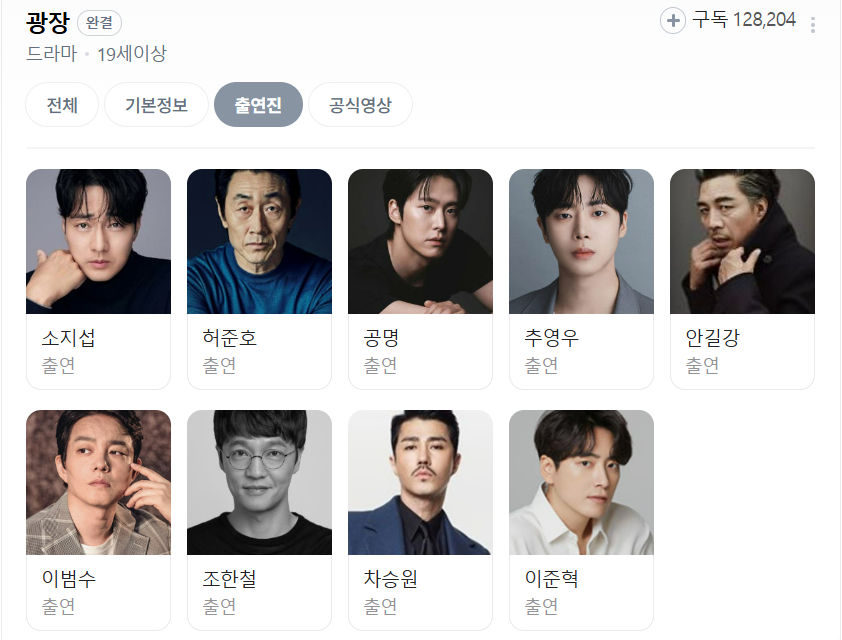The image size is (842, 640).
Task: Select the 출연진 tab
Action: [258, 105]
